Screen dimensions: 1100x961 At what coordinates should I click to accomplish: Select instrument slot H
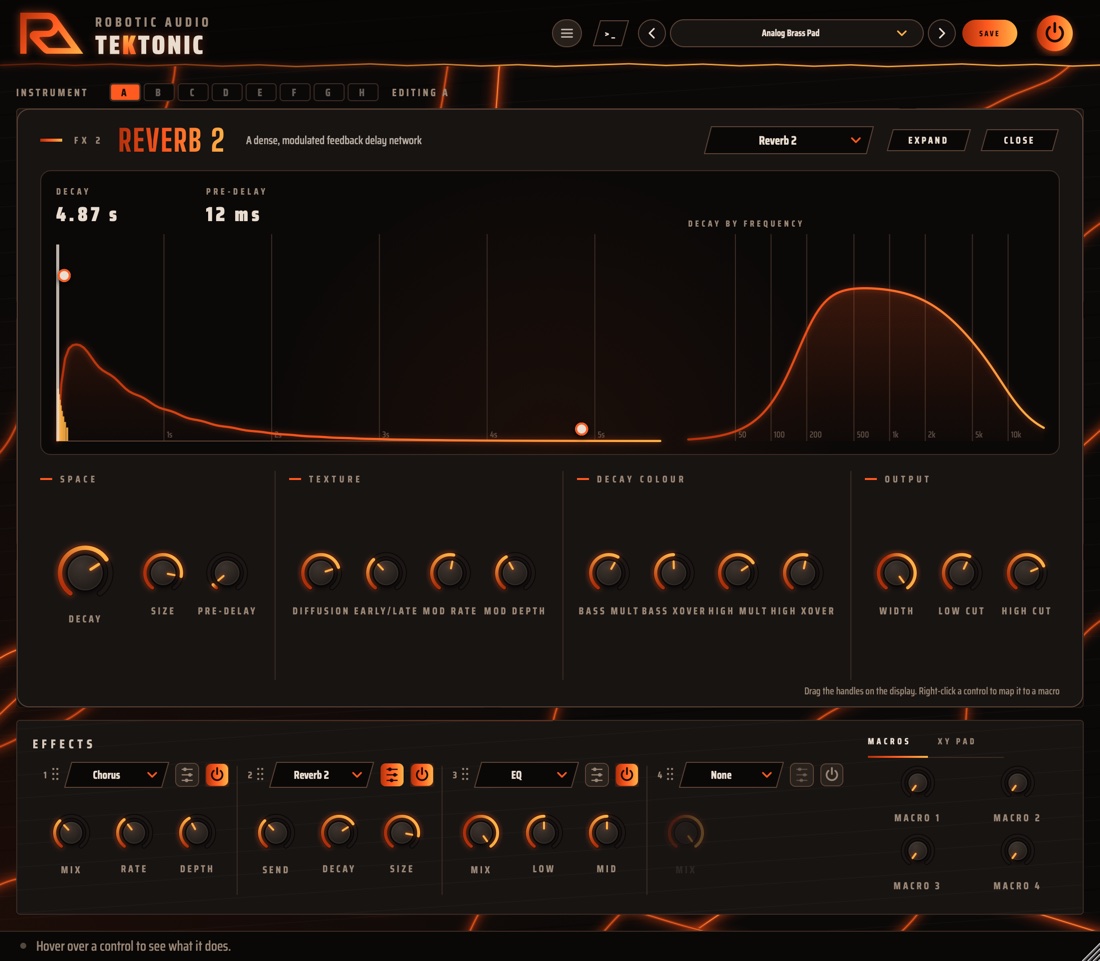(x=362, y=93)
